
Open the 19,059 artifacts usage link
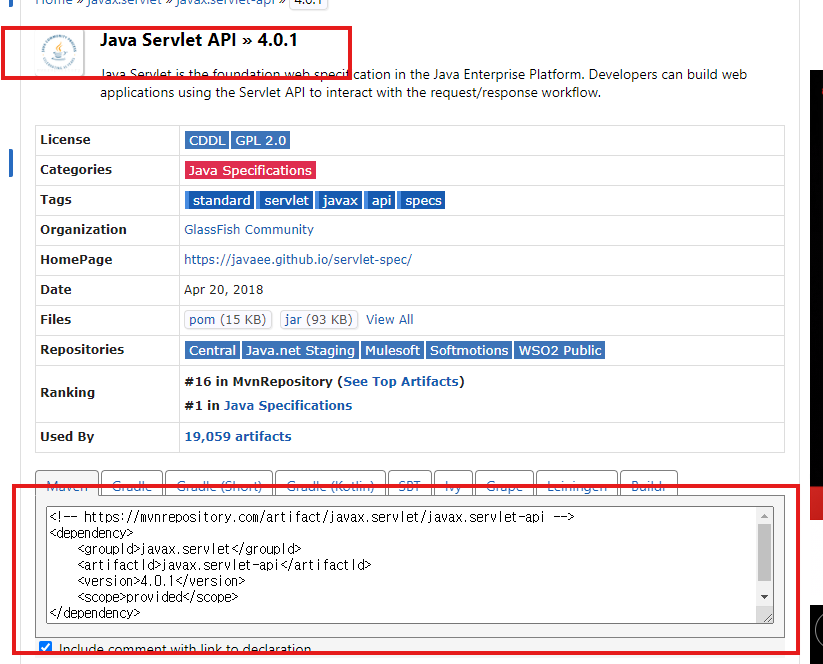pos(238,436)
